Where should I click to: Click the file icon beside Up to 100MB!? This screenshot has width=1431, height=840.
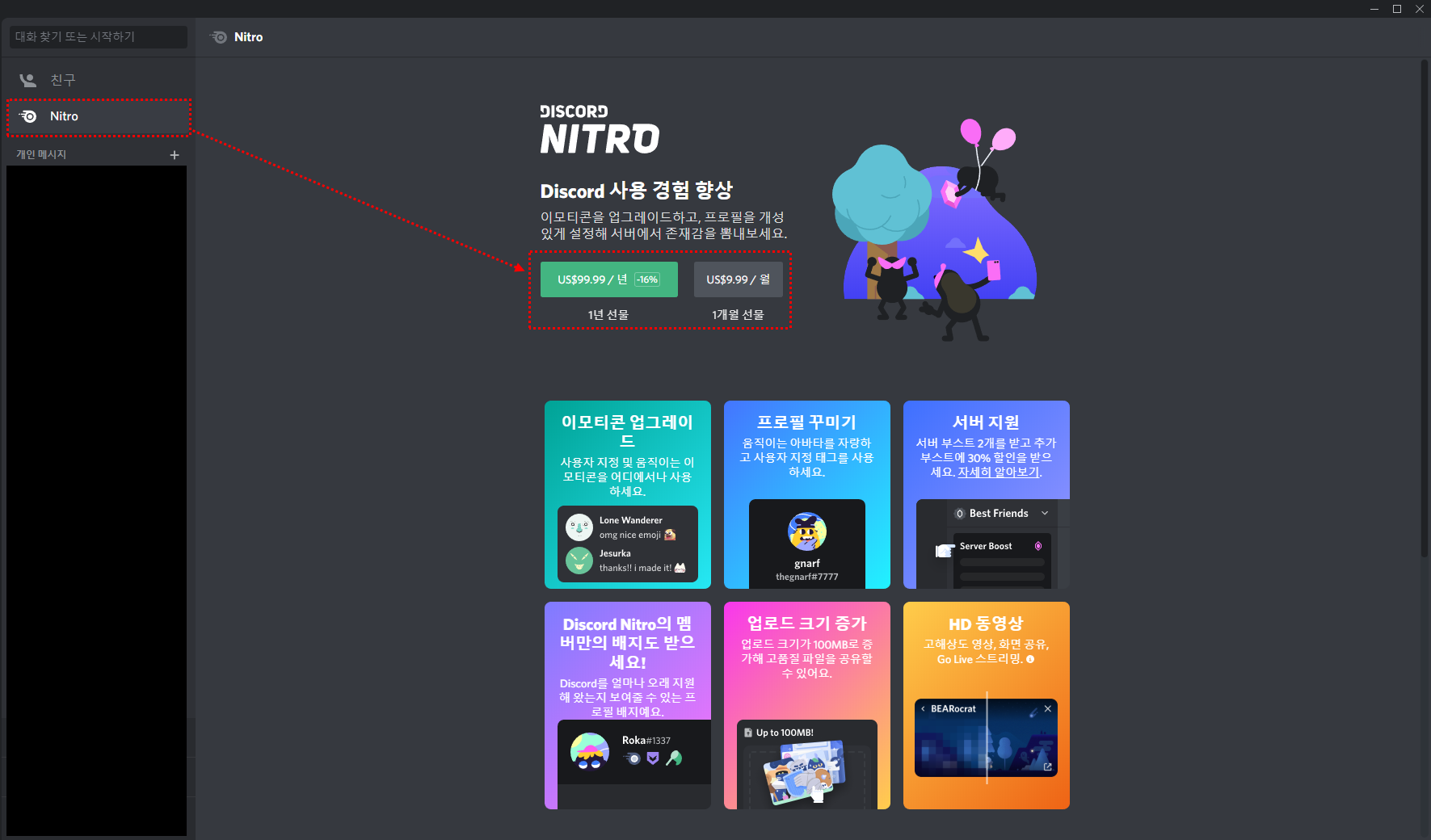[748, 733]
